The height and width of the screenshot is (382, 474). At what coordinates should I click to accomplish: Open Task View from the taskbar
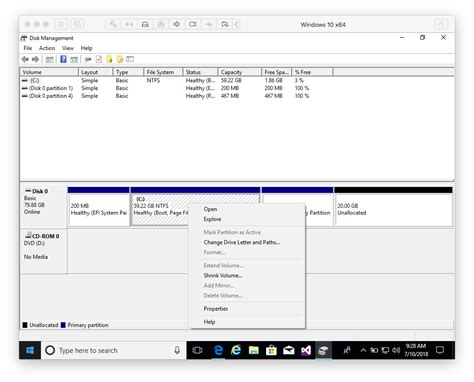pos(197,350)
